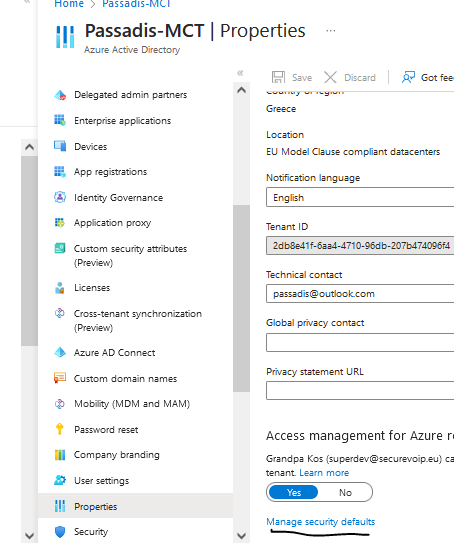Follow the Manage security defaults link
Screen dimensions: 454x543
(321, 522)
